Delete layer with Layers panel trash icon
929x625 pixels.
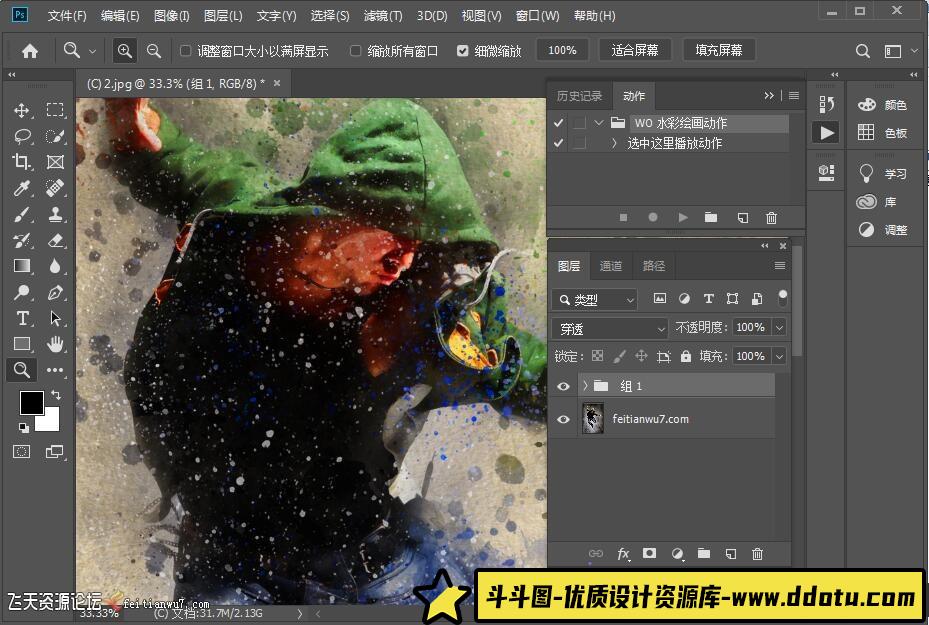(757, 554)
